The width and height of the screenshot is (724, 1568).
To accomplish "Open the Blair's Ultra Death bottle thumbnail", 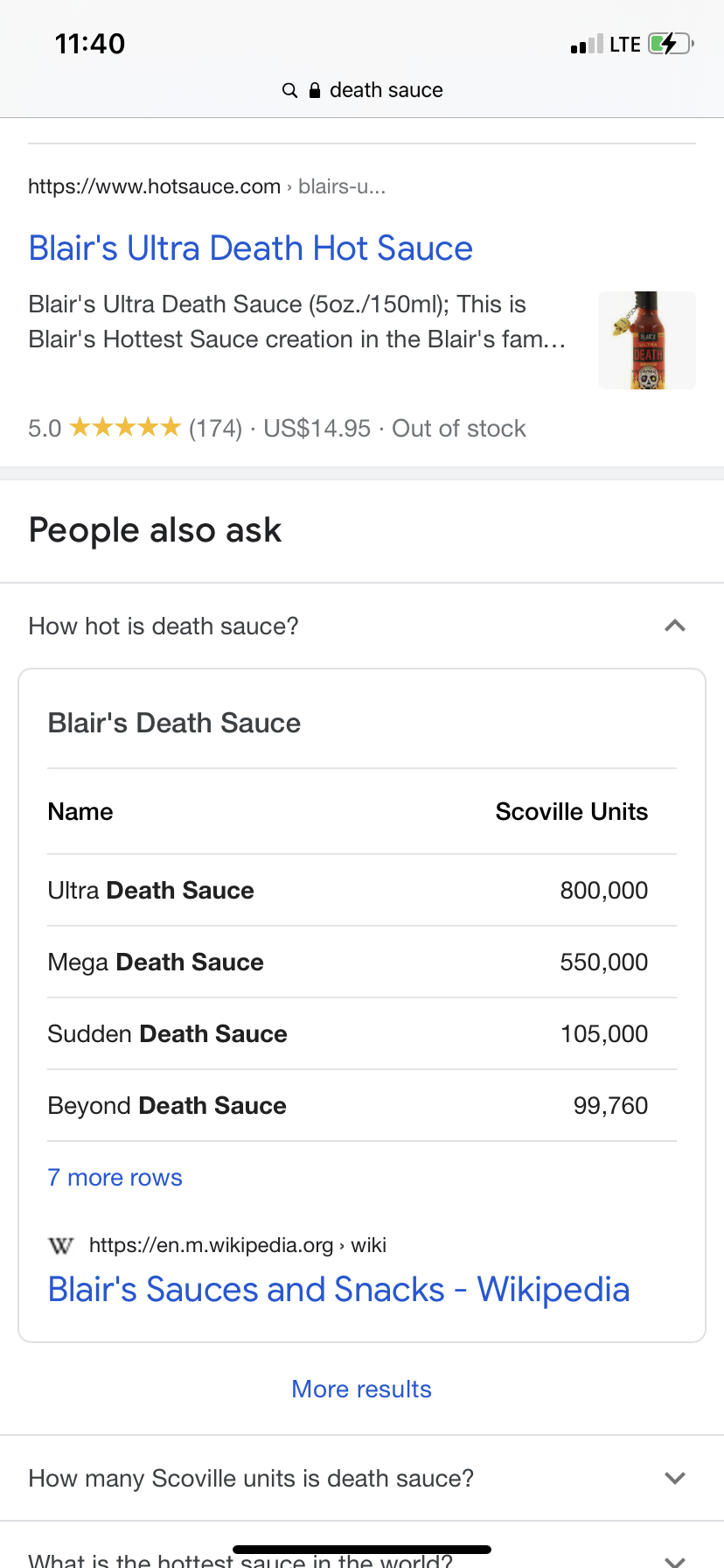I will tap(646, 340).
